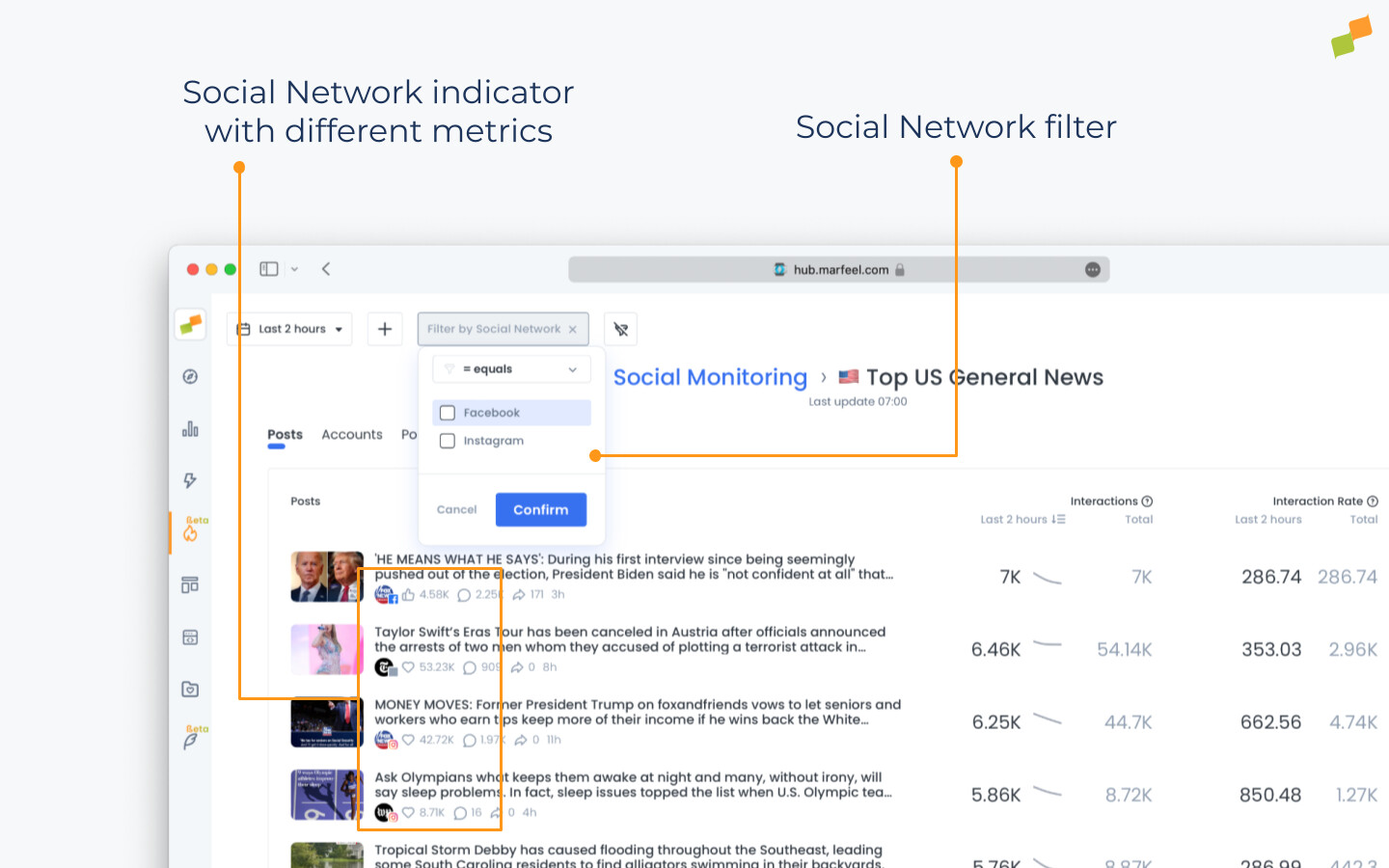Open the saved favorites folder icon in sidebar
Image resolution: width=1389 pixels, height=868 pixels.
pos(190,689)
